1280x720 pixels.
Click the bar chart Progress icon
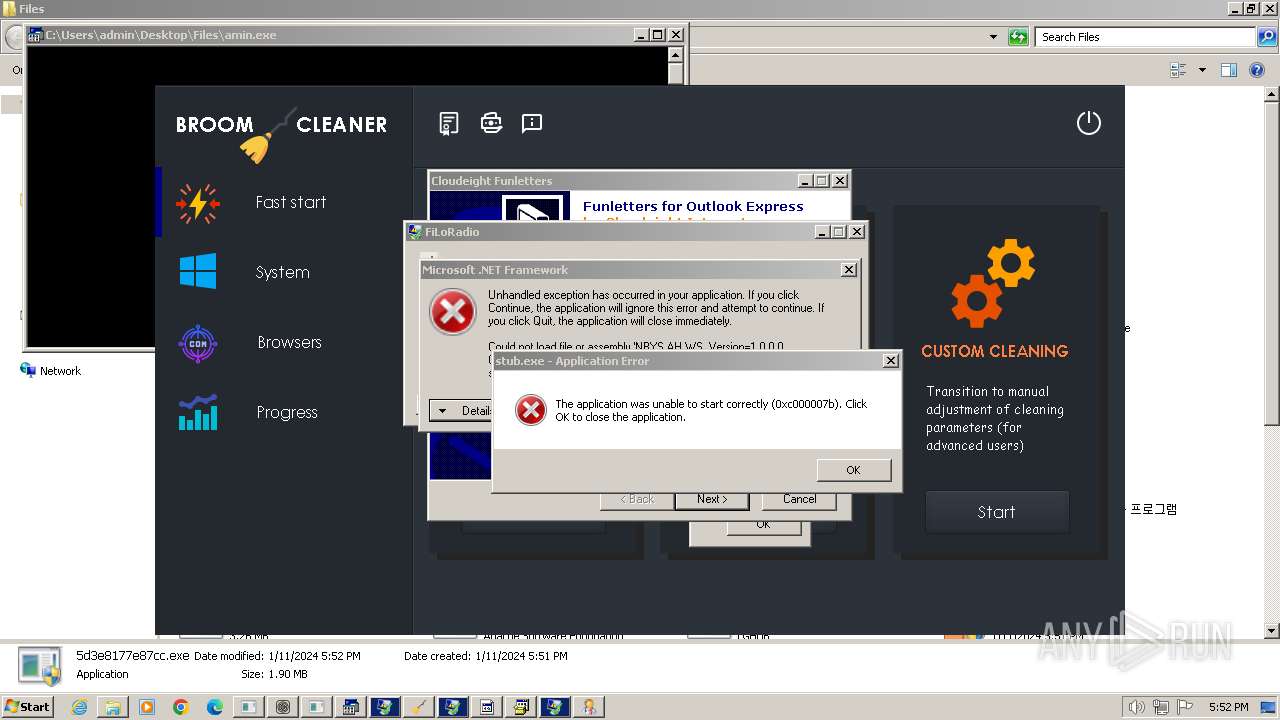[x=198, y=412]
